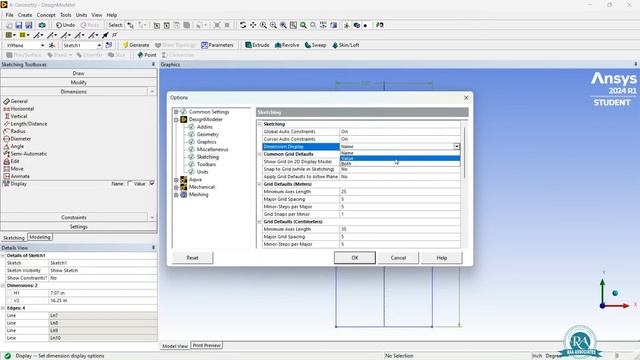Select the General dimension tool
Image resolution: width=640 pixels, height=360 pixels.
[x=16, y=101]
